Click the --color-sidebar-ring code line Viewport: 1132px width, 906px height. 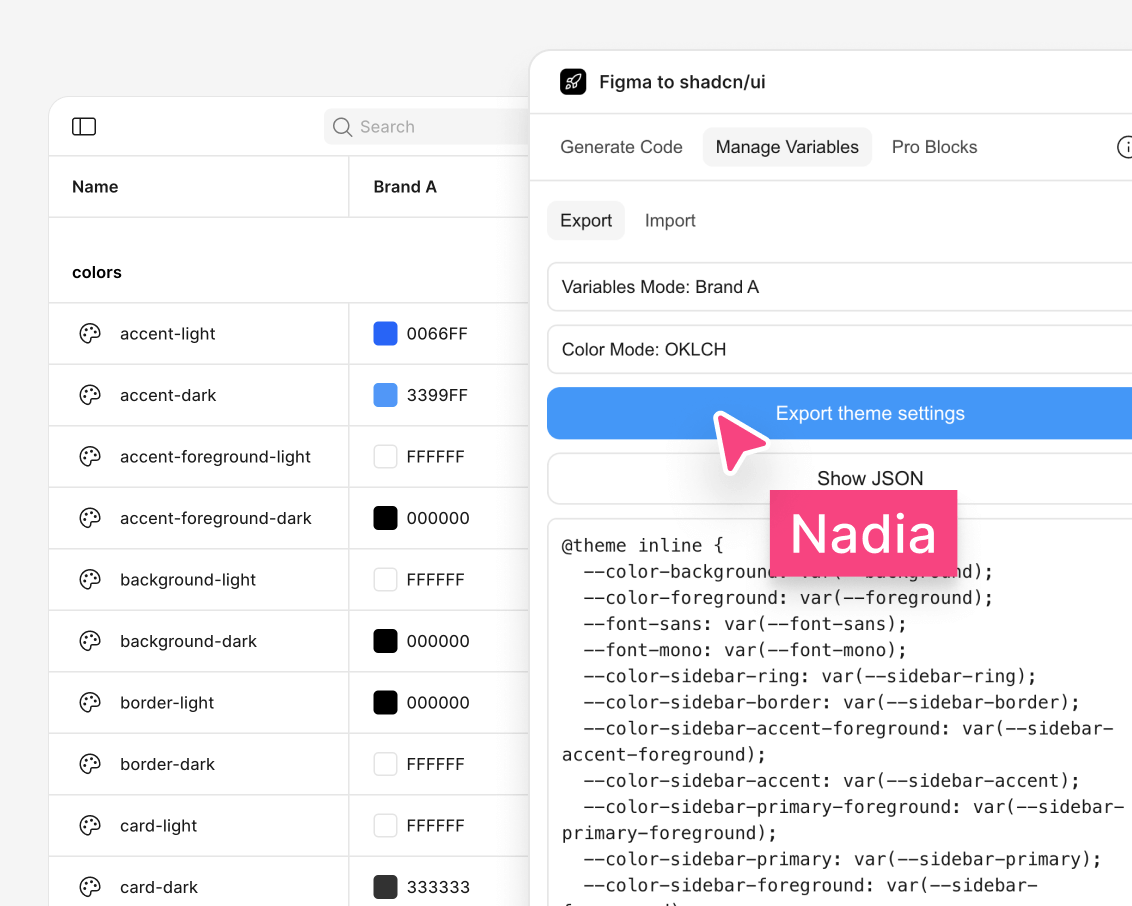(809, 676)
